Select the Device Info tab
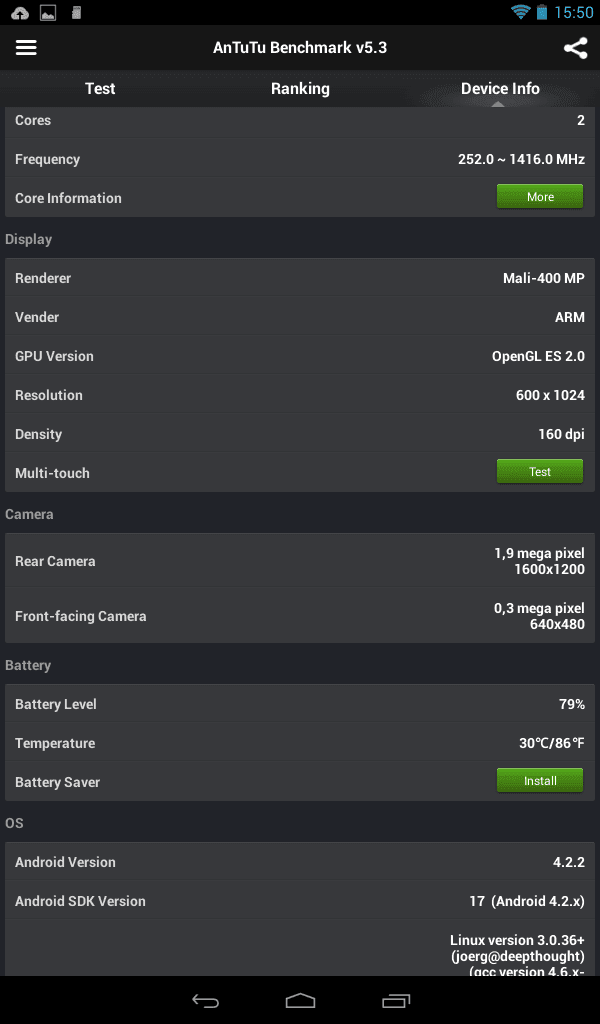 click(500, 89)
